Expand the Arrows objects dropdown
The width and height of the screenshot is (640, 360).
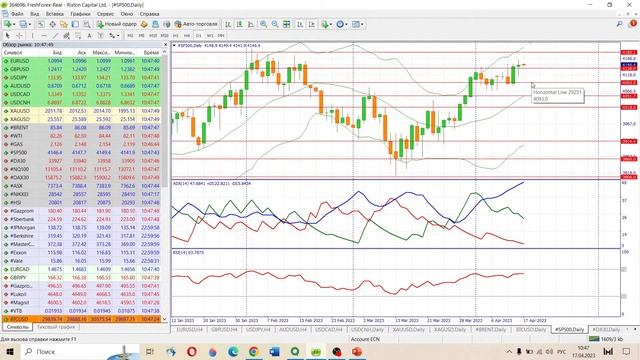[x=118, y=36]
